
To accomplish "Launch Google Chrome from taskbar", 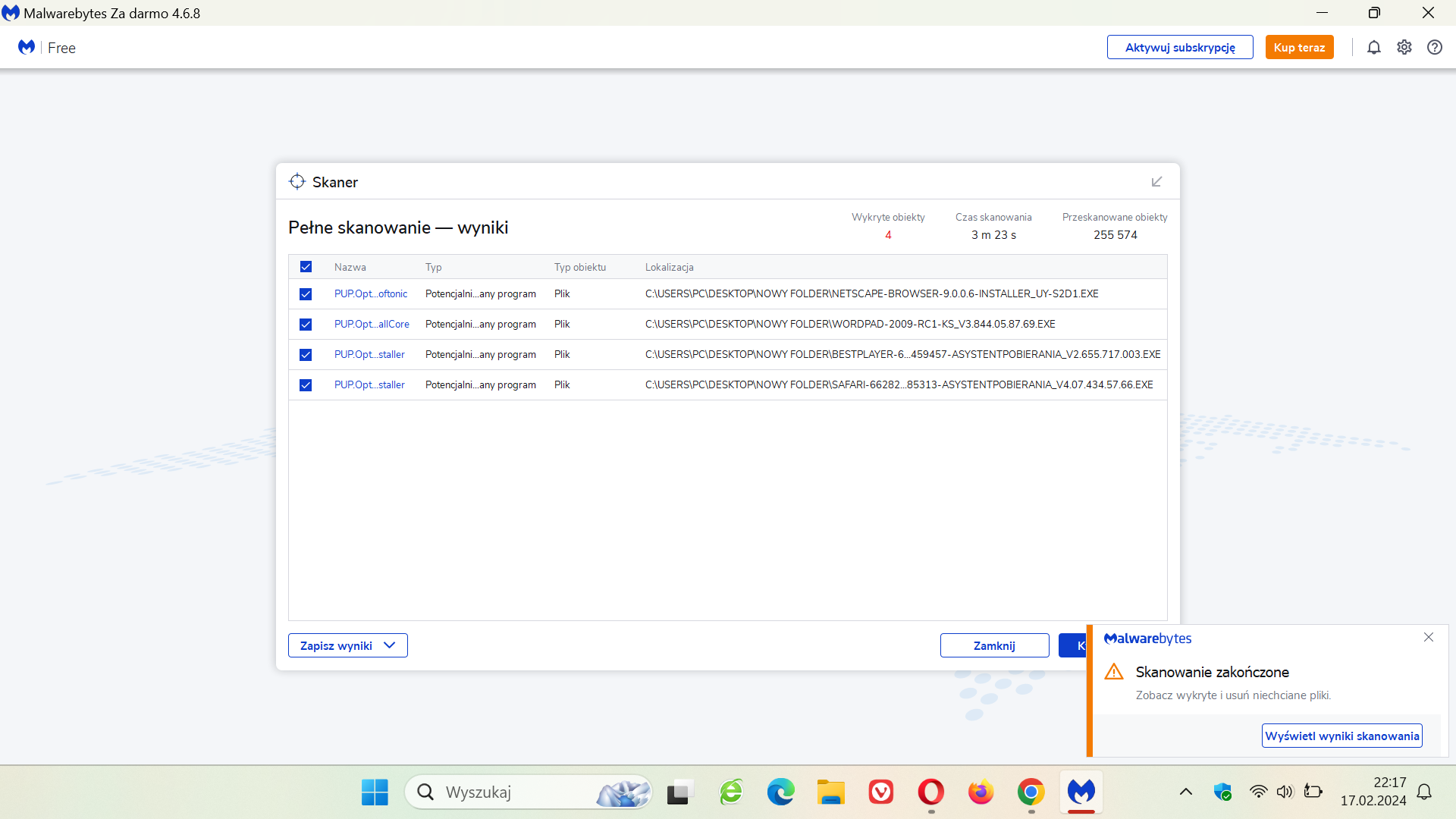I will [1031, 792].
